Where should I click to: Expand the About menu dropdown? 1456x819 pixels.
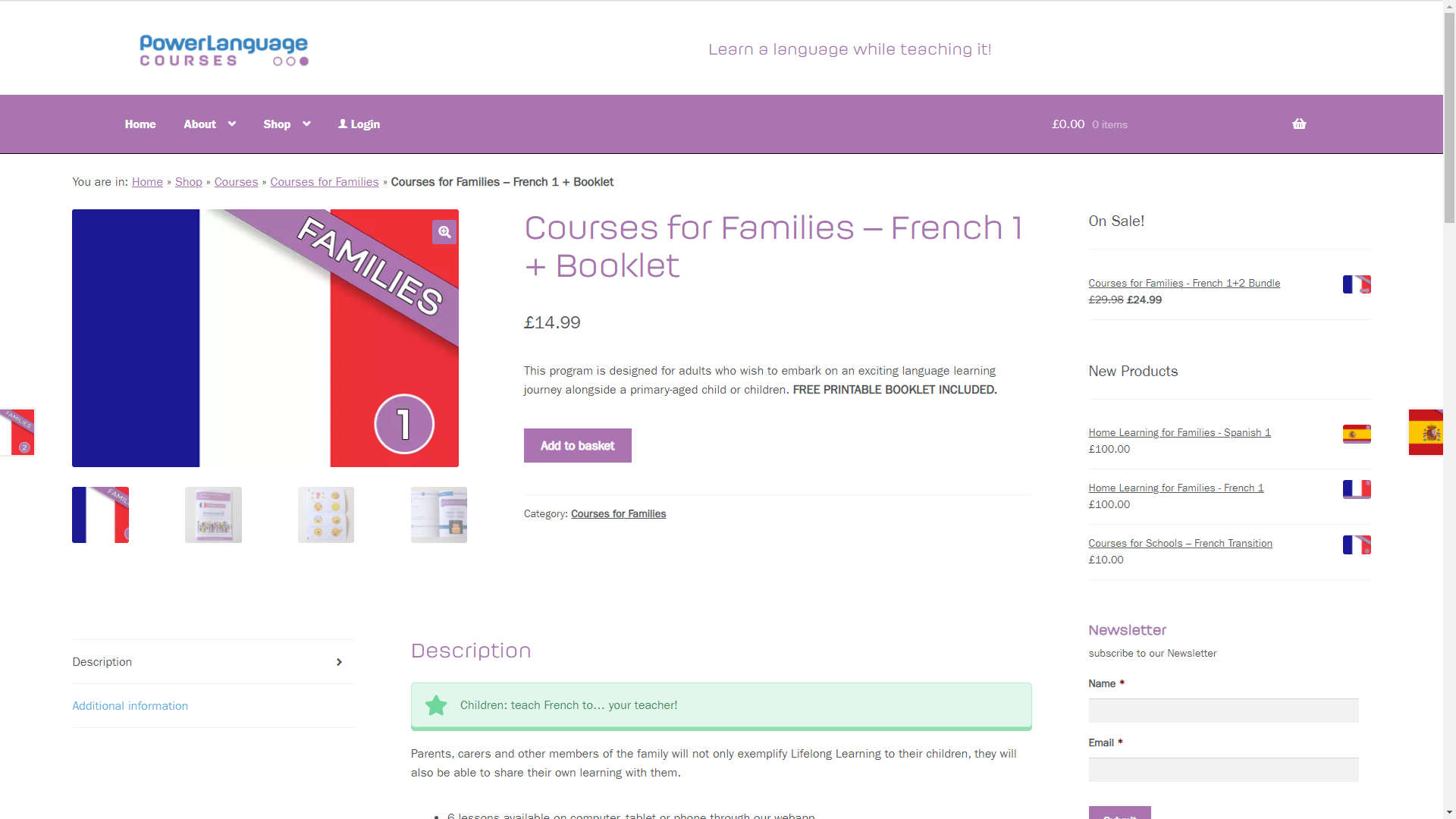pyautogui.click(x=232, y=124)
